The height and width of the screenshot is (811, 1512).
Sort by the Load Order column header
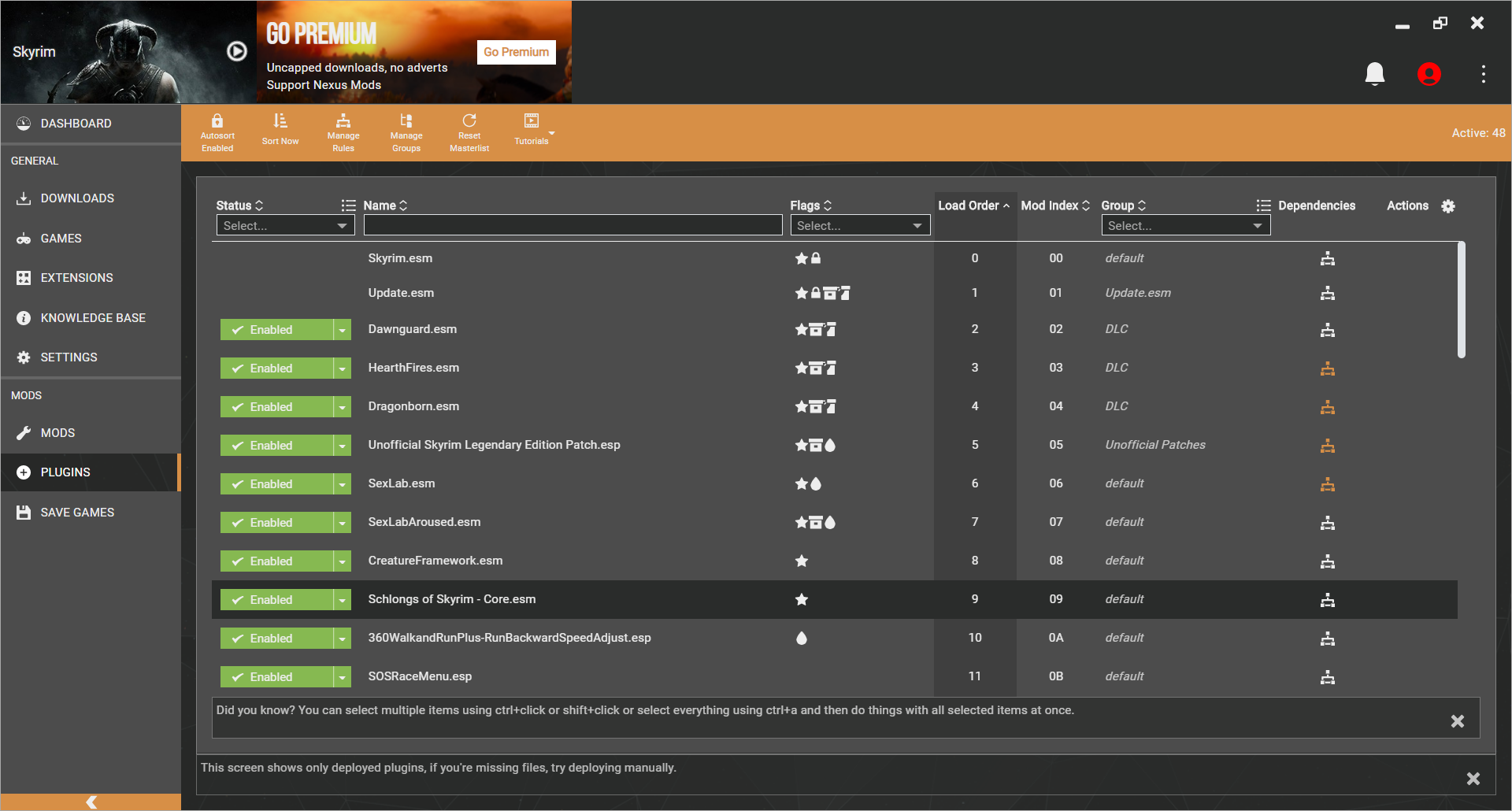[x=974, y=206]
